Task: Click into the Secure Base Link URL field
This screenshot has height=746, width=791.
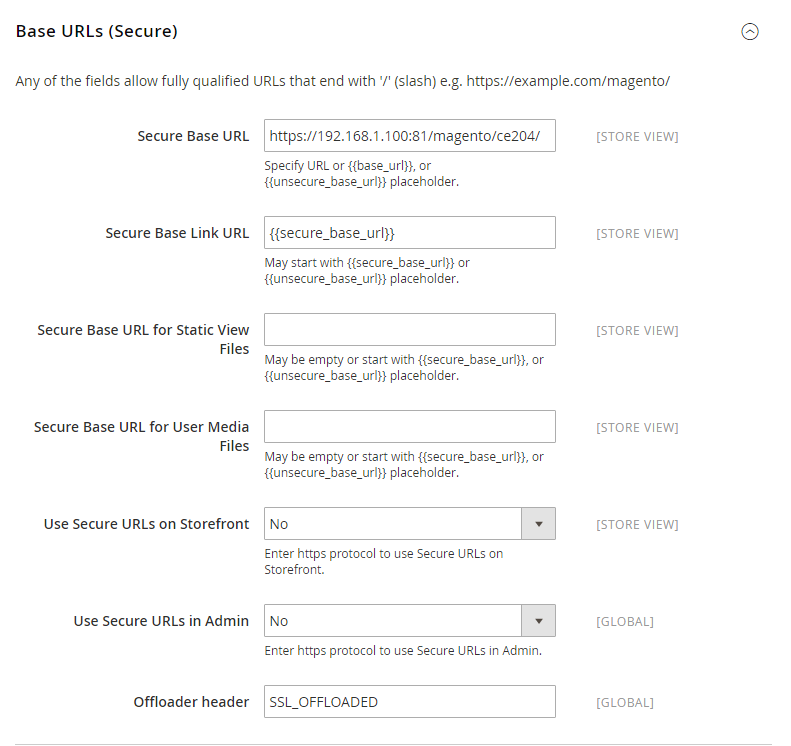Action: (410, 233)
